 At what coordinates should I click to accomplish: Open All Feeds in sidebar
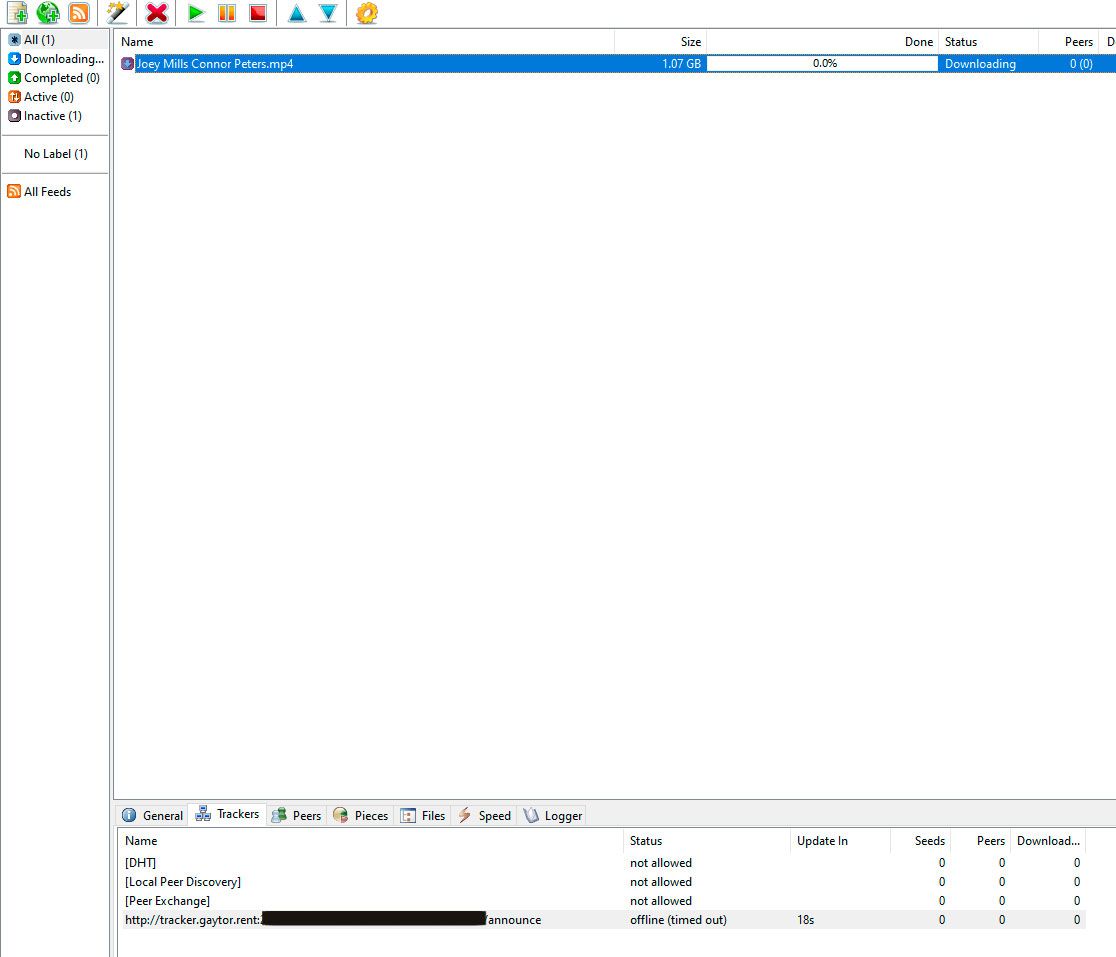click(56, 191)
